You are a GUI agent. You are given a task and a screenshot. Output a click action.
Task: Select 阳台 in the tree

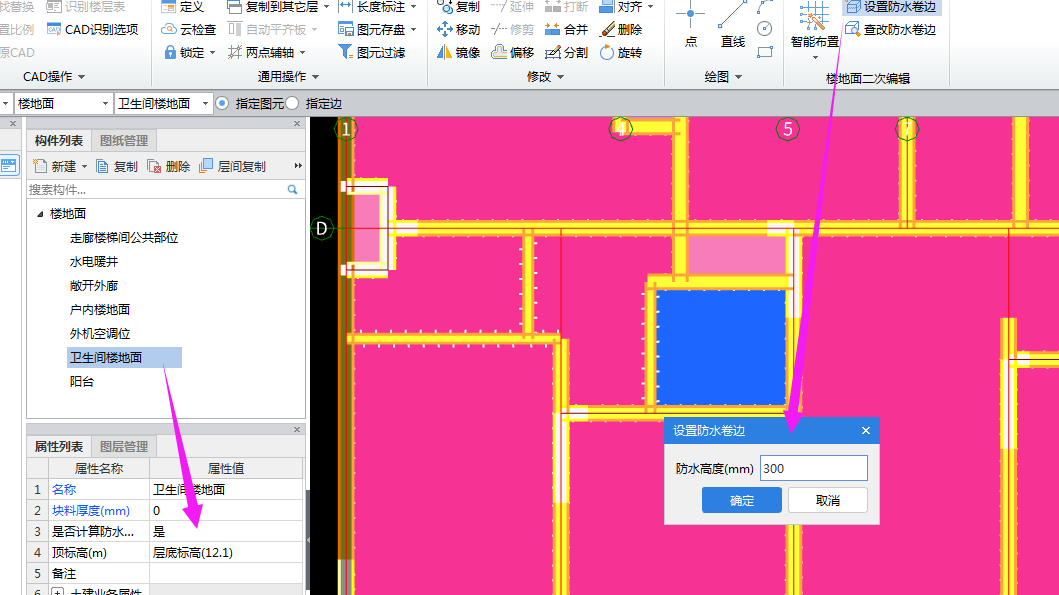(82, 382)
